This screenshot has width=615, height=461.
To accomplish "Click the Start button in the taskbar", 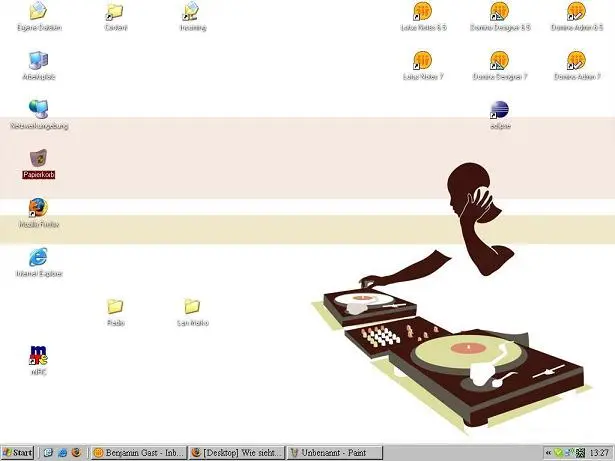I will pos(18,453).
